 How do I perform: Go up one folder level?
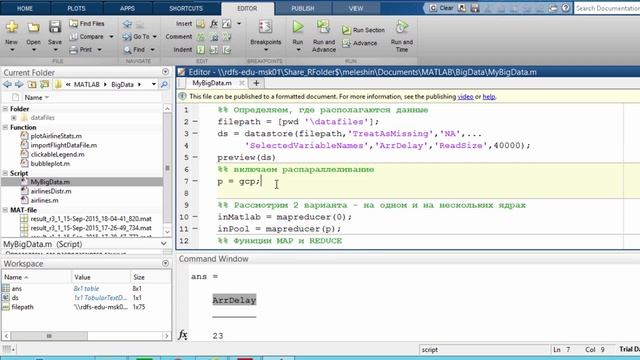tap(32, 84)
